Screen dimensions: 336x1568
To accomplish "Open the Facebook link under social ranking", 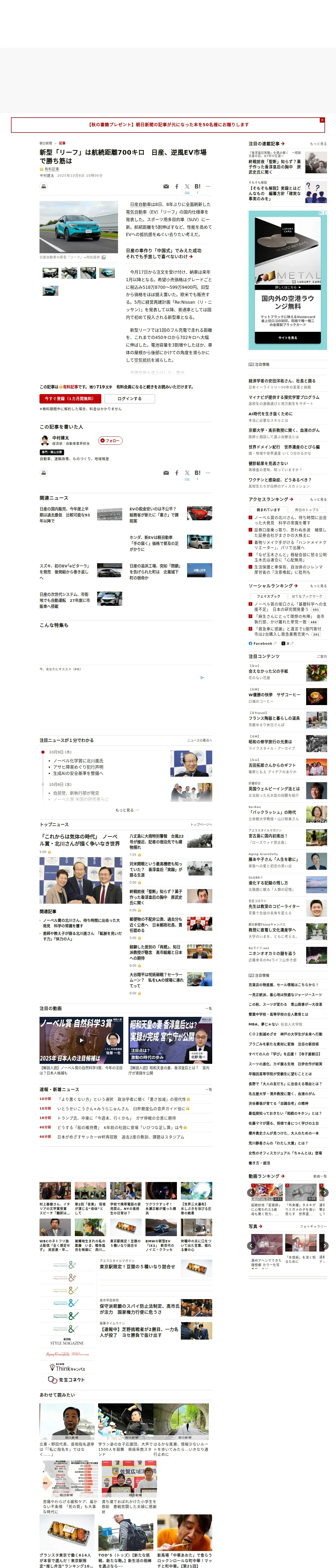I will (262, 643).
